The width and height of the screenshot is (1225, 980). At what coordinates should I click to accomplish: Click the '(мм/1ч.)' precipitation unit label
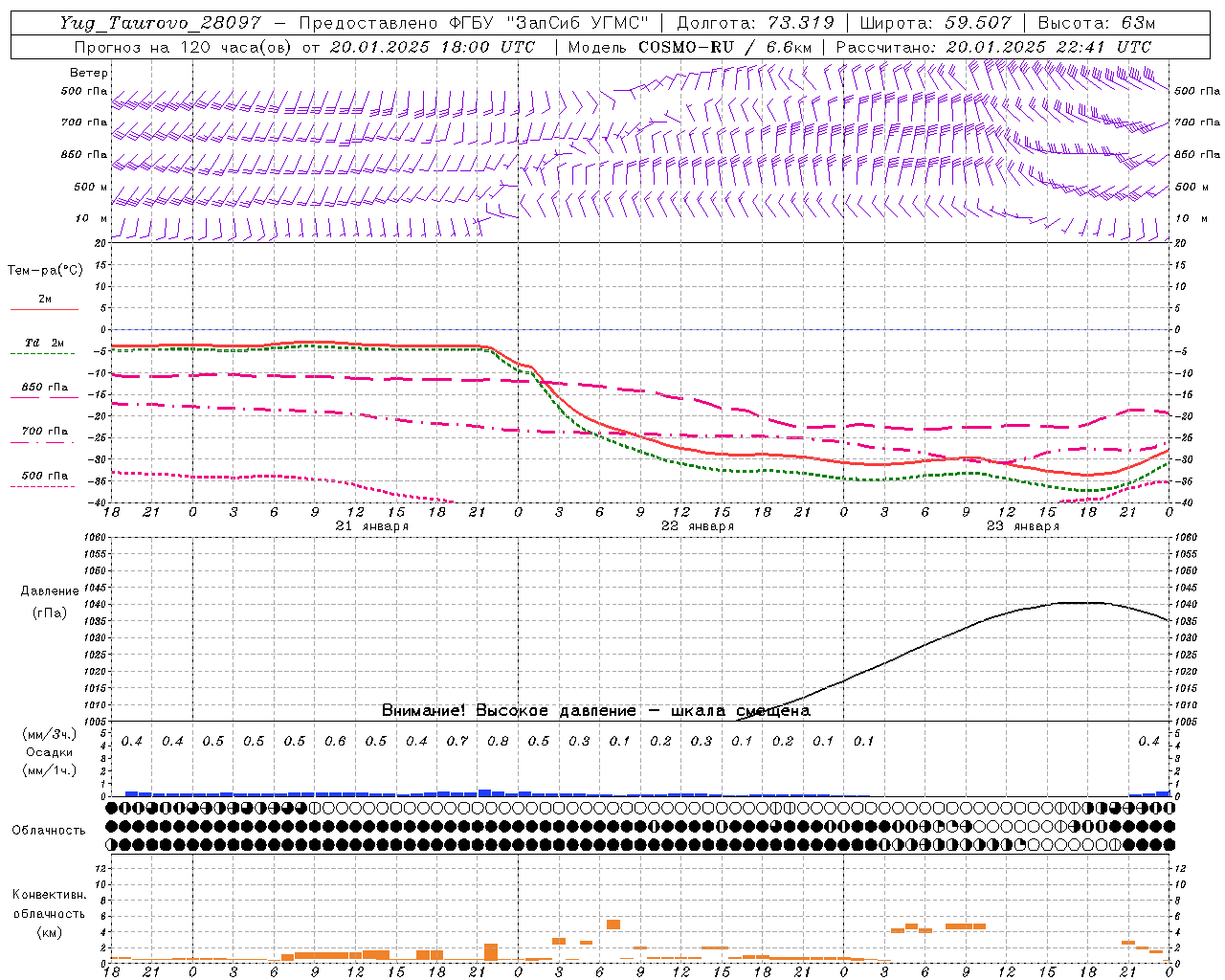click(50, 770)
